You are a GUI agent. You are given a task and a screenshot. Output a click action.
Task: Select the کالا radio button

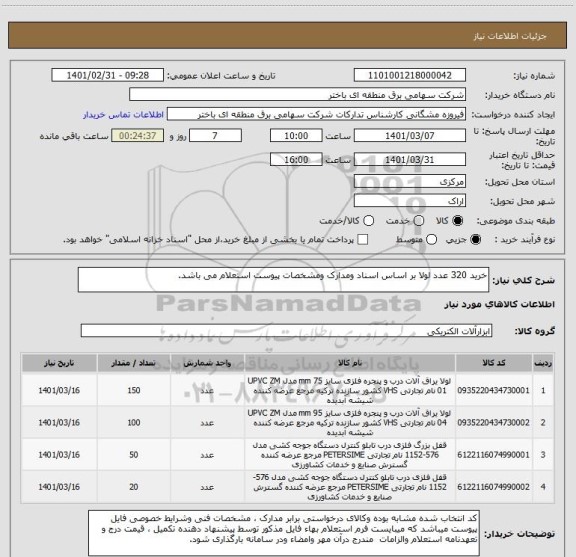[x=458, y=221]
